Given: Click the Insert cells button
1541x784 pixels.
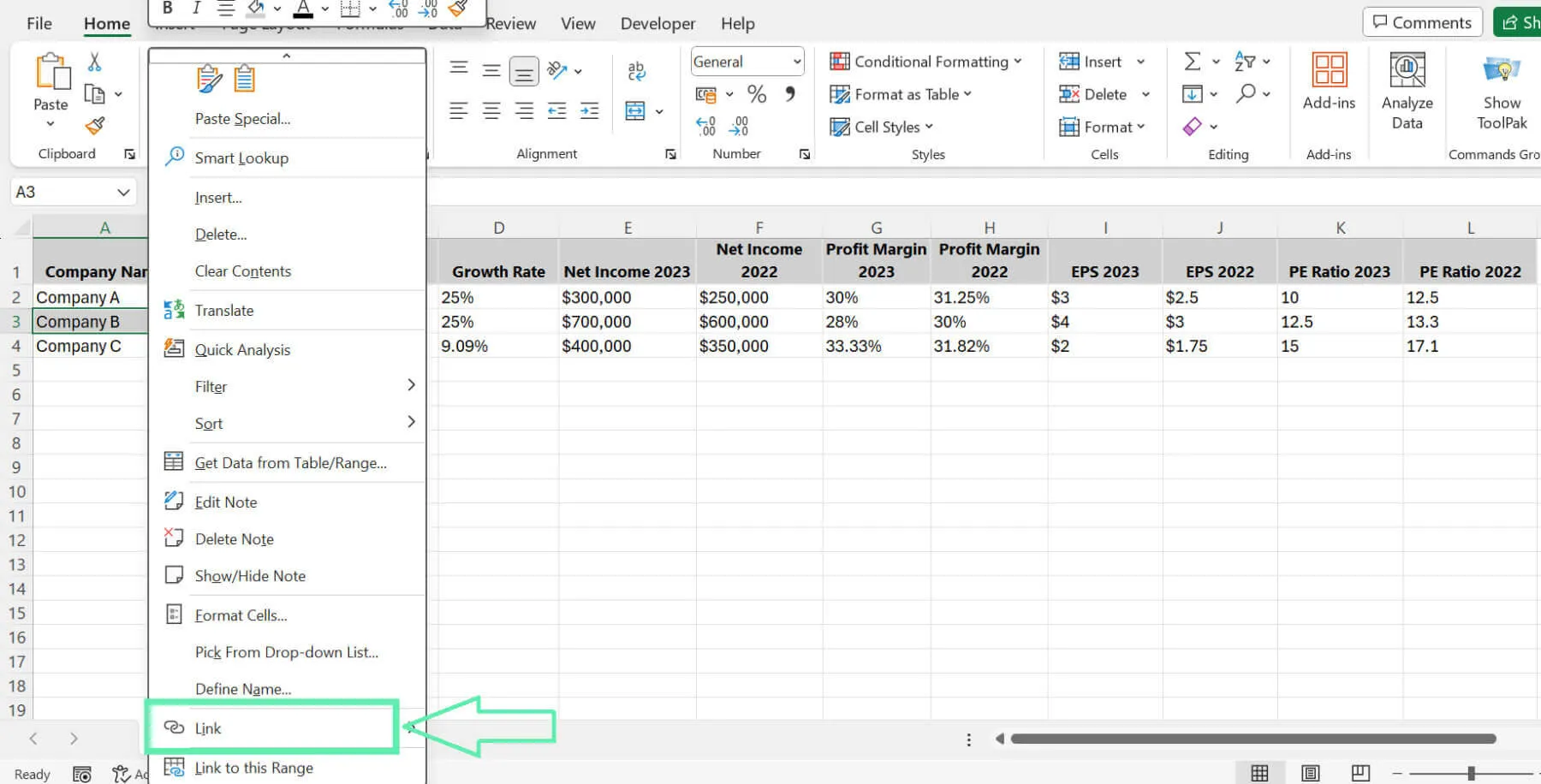Looking at the screenshot, I should click(x=1091, y=62).
